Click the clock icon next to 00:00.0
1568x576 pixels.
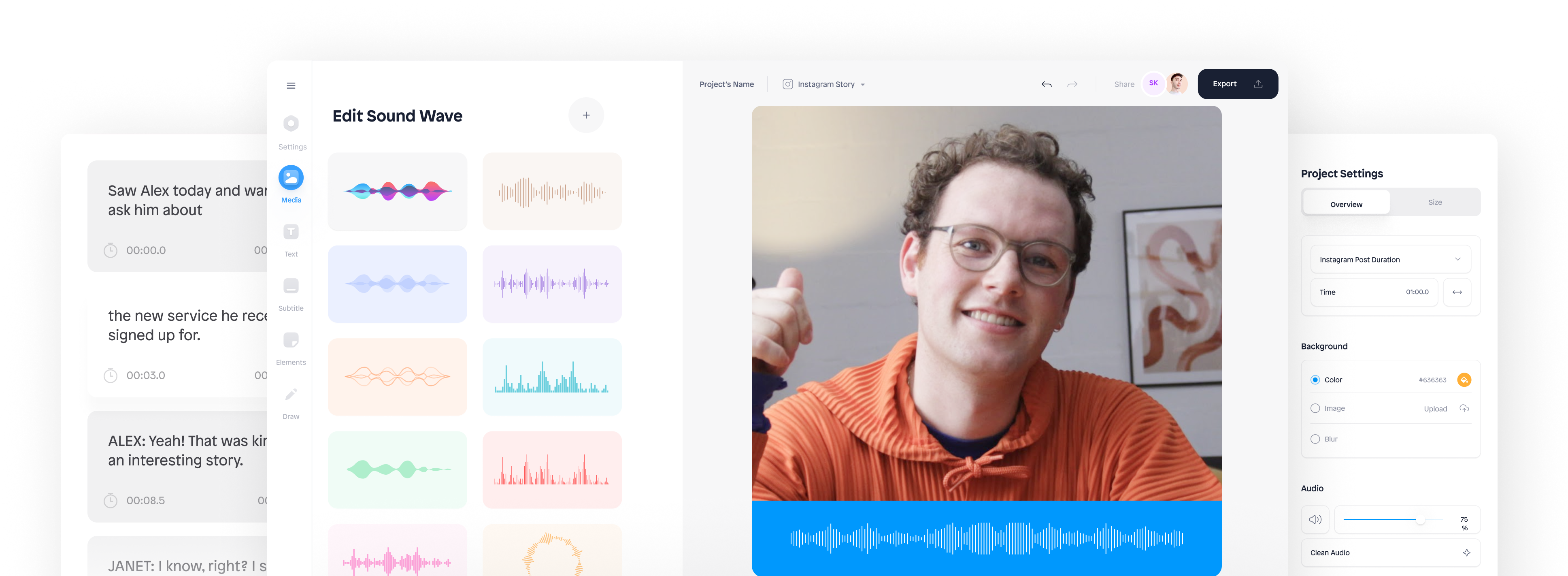coord(110,250)
